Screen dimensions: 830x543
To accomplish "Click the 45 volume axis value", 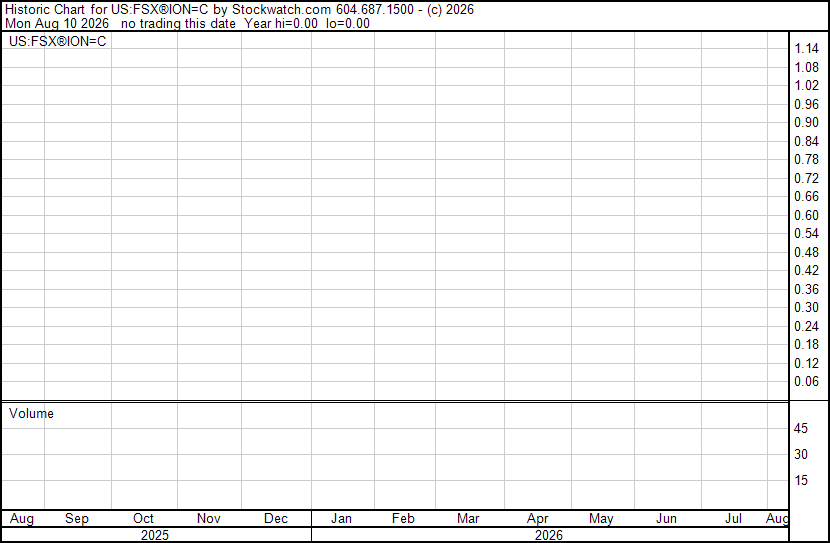I will click(801, 428).
